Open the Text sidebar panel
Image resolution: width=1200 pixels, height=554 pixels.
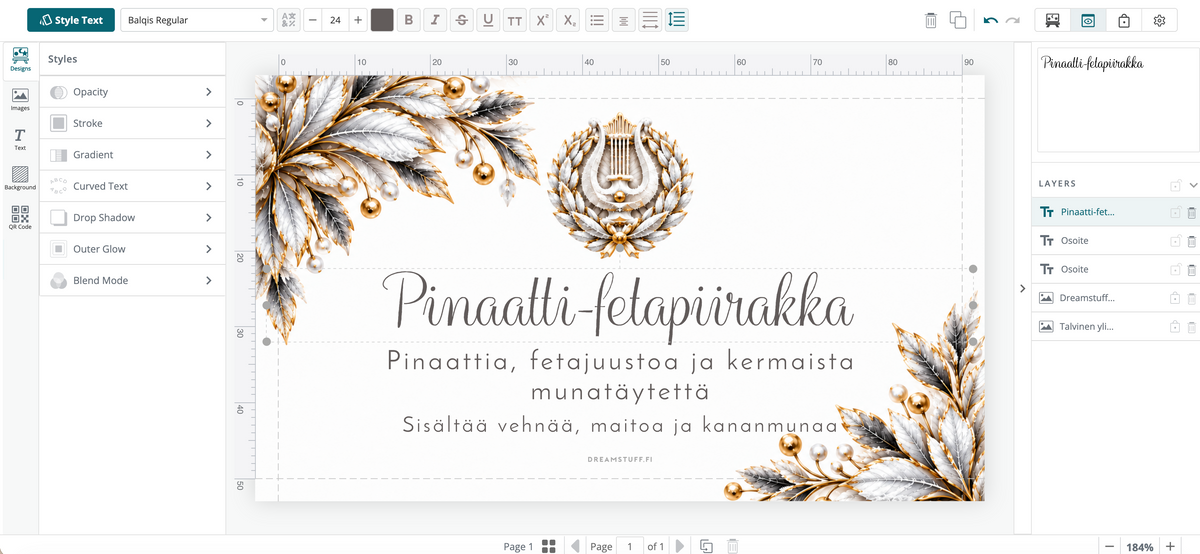[x=20, y=139]
